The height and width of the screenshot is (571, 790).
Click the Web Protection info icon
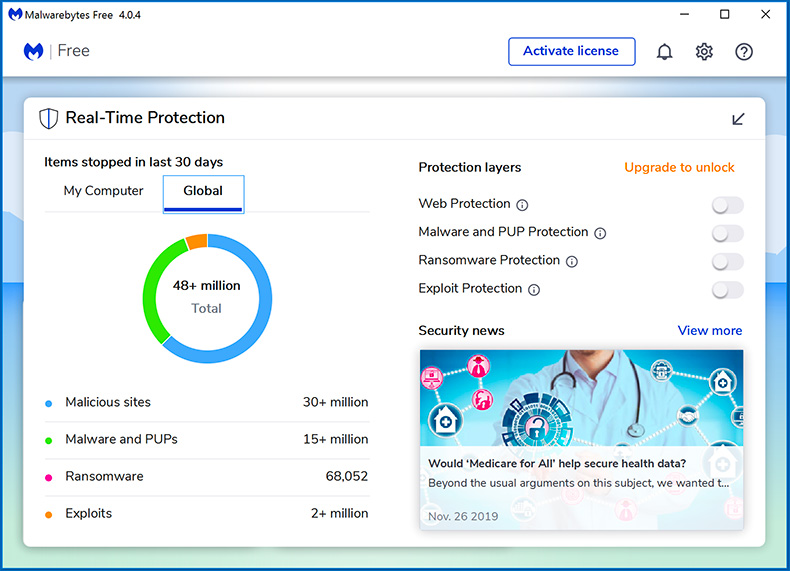(522, 205)
